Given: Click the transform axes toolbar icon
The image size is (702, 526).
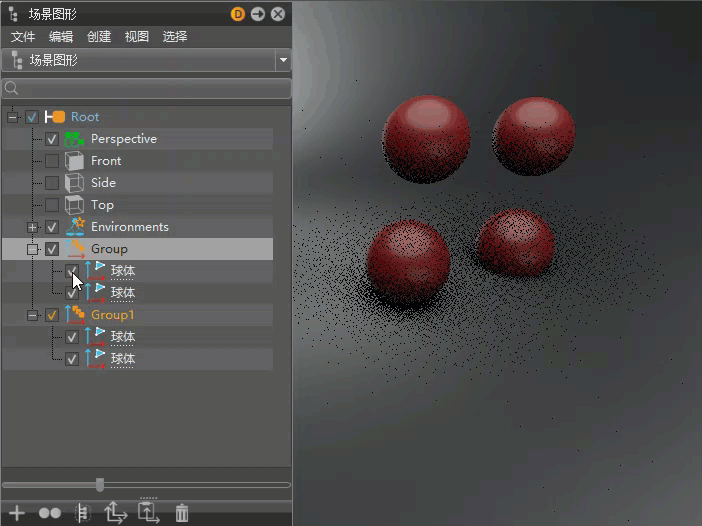Looking at the screenshot, I should [x=116, y=513].
